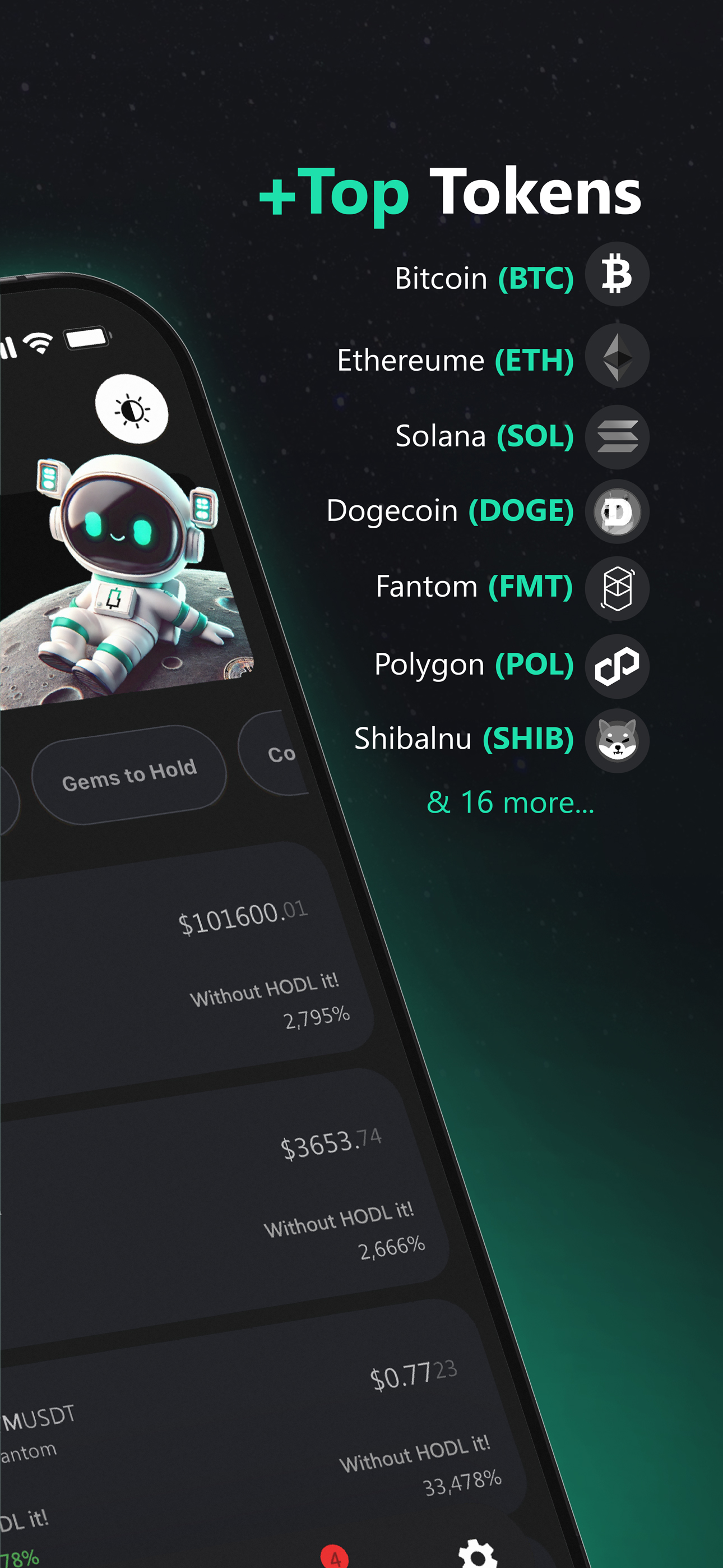
Task: Click the Shiba Inu dog icon
Action: coord(617,740)
